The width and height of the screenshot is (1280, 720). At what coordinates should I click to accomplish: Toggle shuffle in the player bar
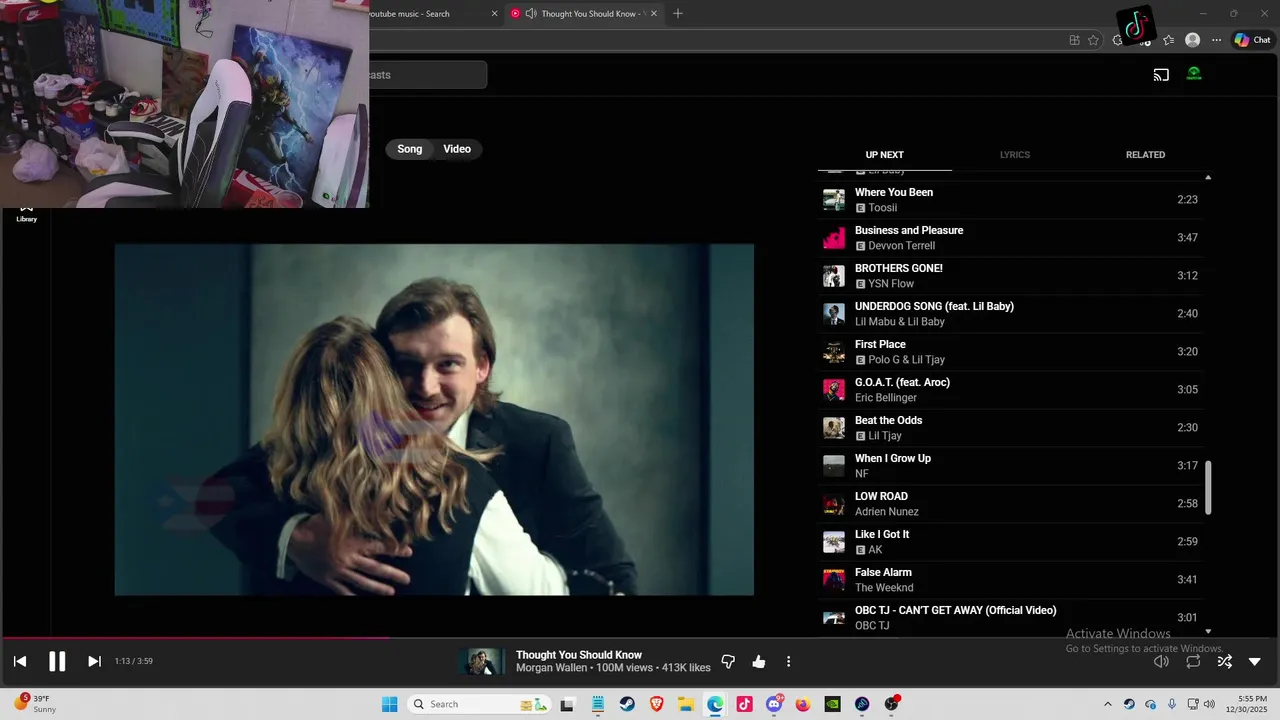pyautogui.click(x=1224, y=661)
